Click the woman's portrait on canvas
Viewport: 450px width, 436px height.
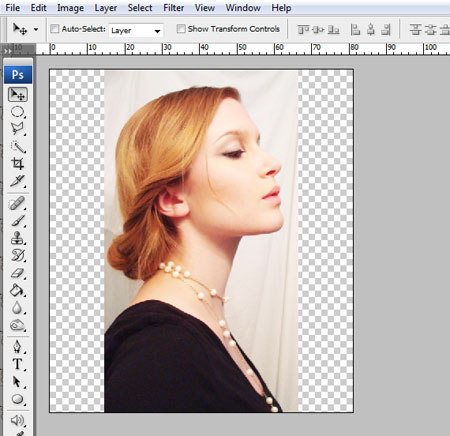pyautogui.click(x=201, y=241)
